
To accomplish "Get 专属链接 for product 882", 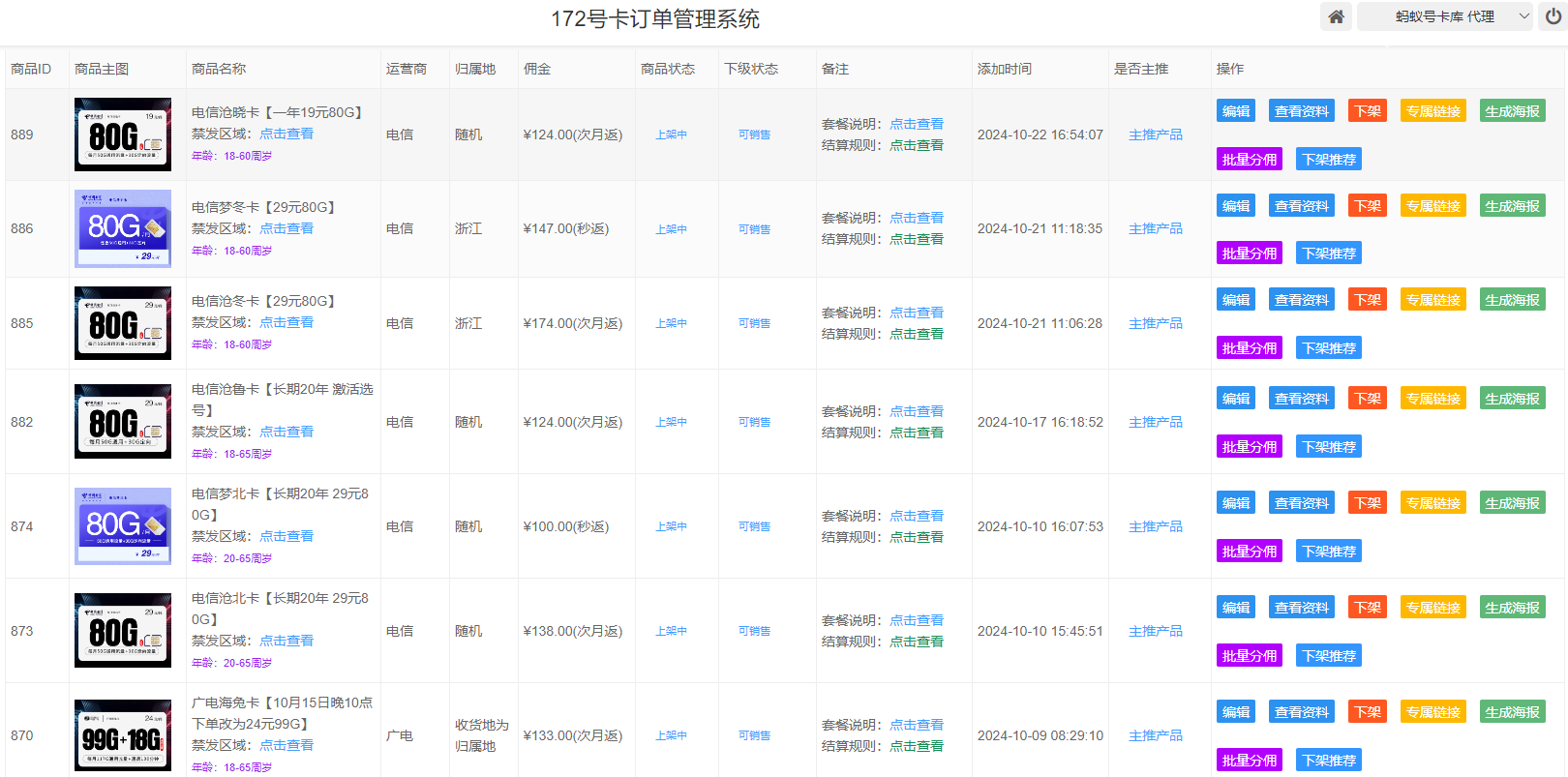I will [x=1433, y=399].
